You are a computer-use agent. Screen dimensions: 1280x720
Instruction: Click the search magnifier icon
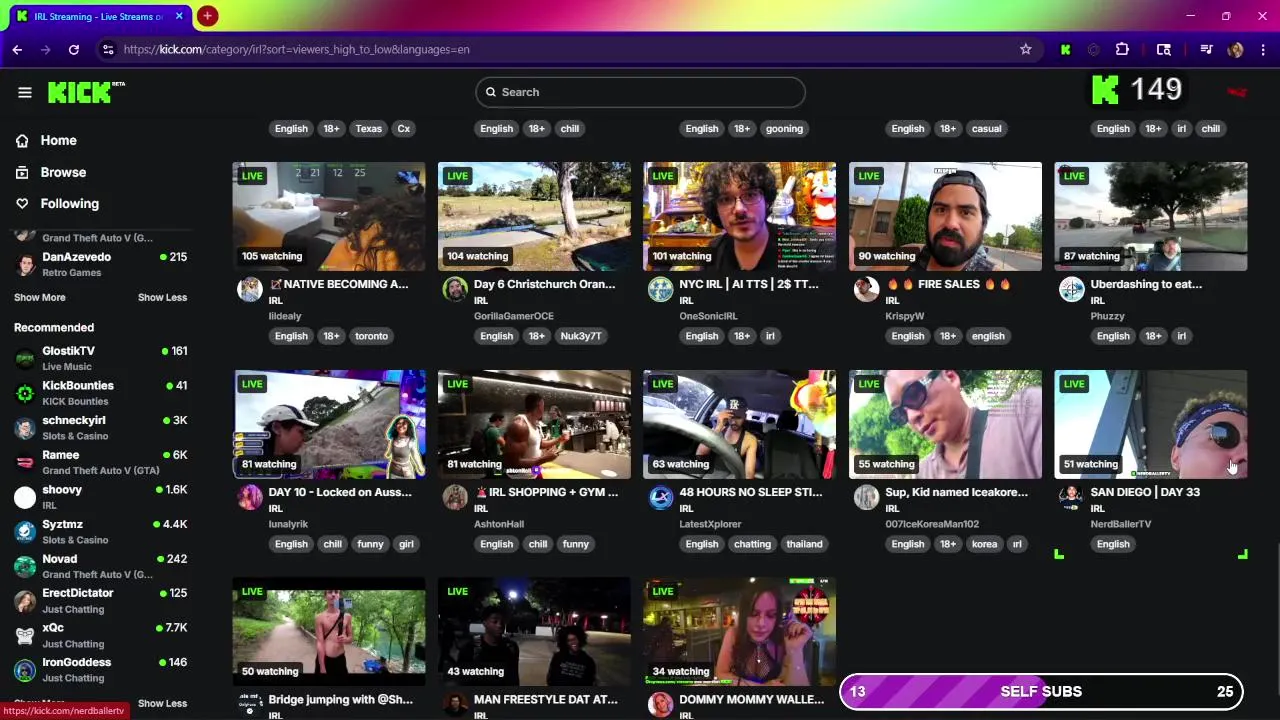[491, 92]
